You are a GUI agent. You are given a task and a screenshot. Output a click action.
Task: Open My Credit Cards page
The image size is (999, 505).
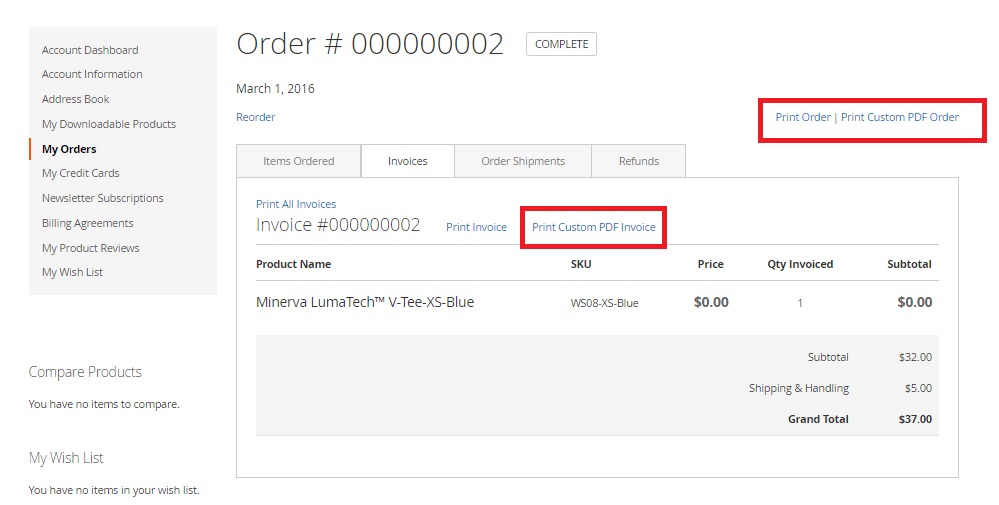81,173
